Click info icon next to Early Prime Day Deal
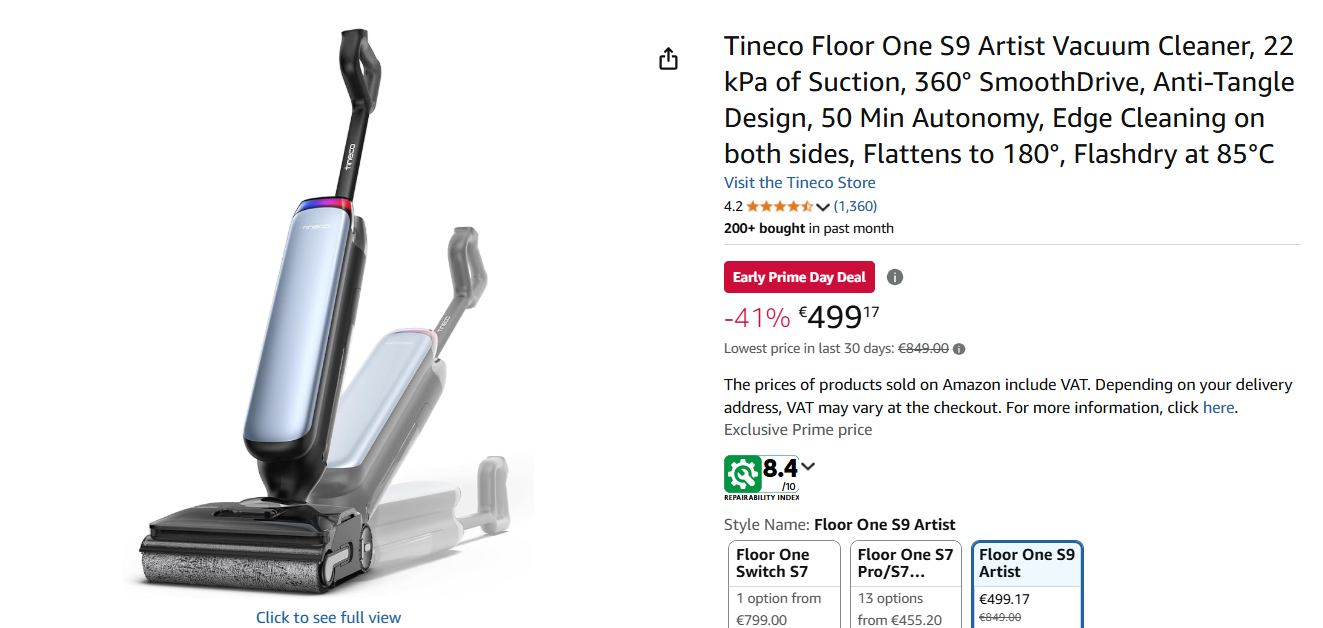The width and height of the screenshot is (1323, 628). [x=895, y=277]
